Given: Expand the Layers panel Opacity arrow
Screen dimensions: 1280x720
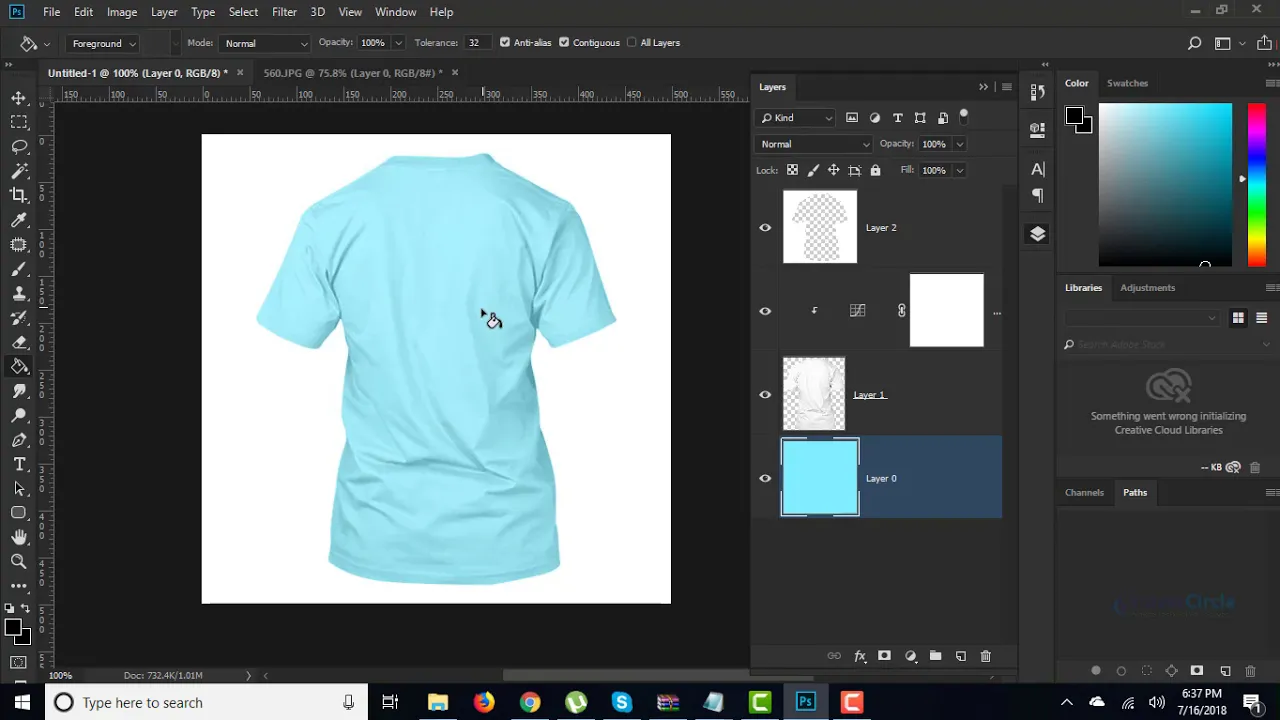Looking at the screenshot, I should coord(959,144).
